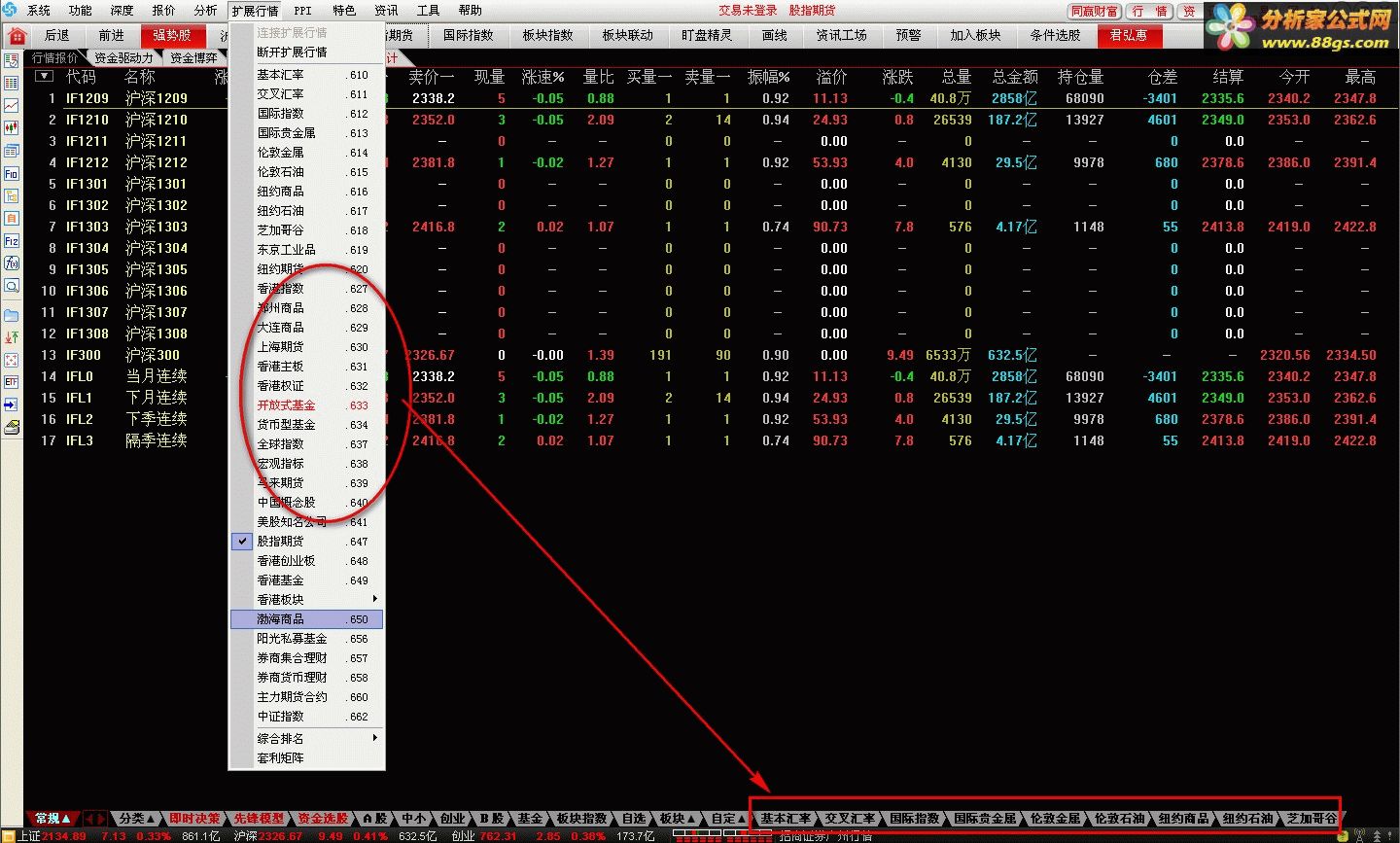The height and width of the screenshot is (843, 1400).
Task: Click the ETF sidebar icon
Action: point(12,382)
